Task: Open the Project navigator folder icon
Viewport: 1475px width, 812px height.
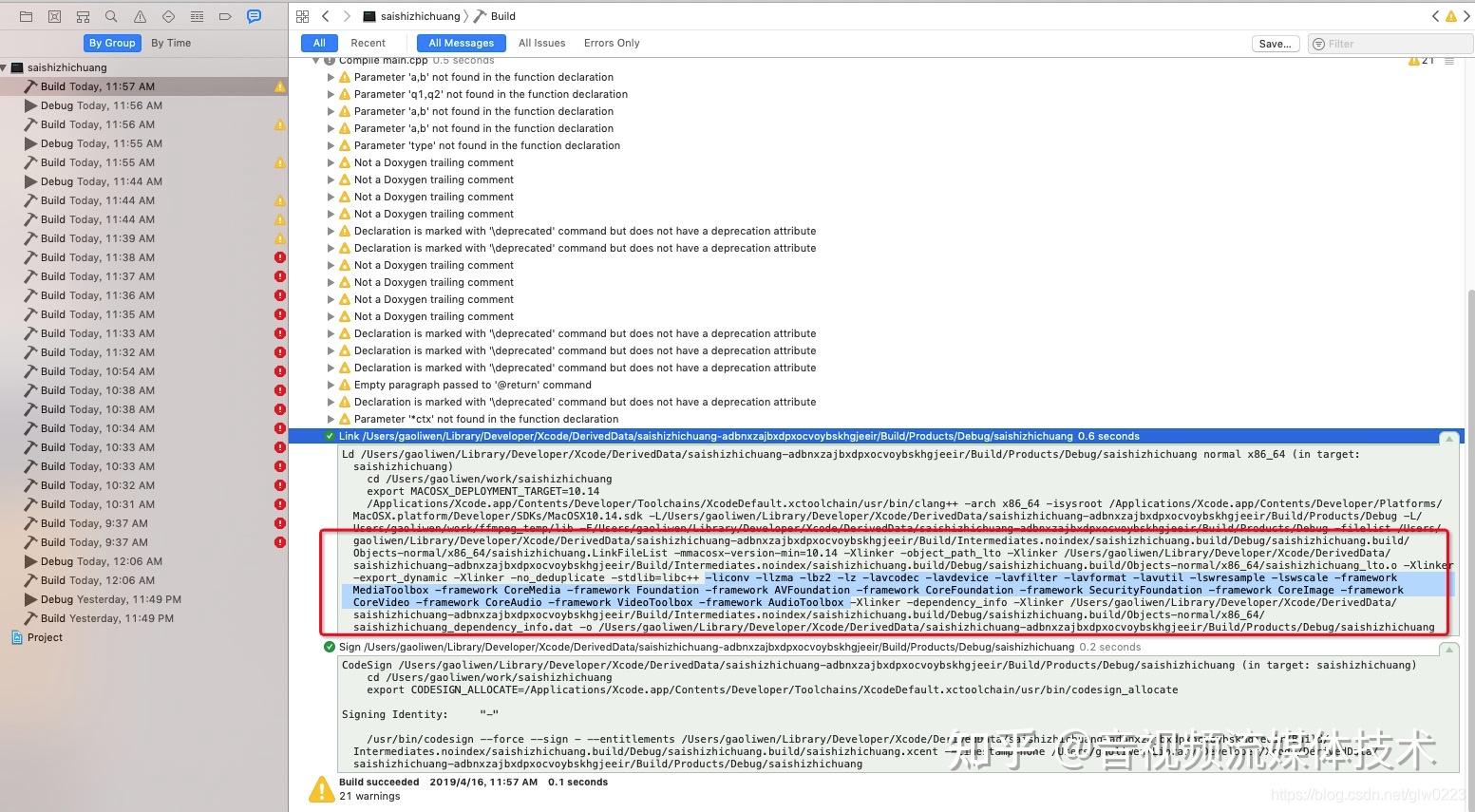Action: coord(26,16)
